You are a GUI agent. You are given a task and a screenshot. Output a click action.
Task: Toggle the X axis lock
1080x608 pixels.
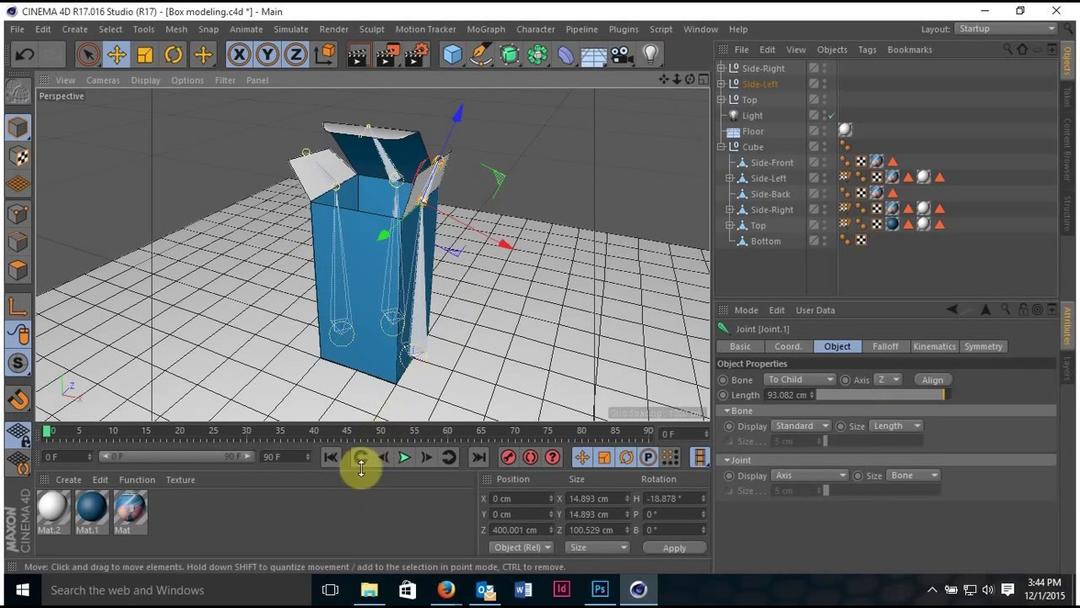pyautogui.click(x=239, y=54)
